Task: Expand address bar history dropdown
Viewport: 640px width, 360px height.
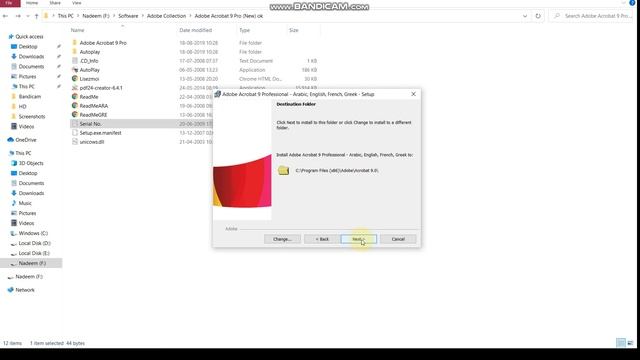Action: (x=525, y=16)
